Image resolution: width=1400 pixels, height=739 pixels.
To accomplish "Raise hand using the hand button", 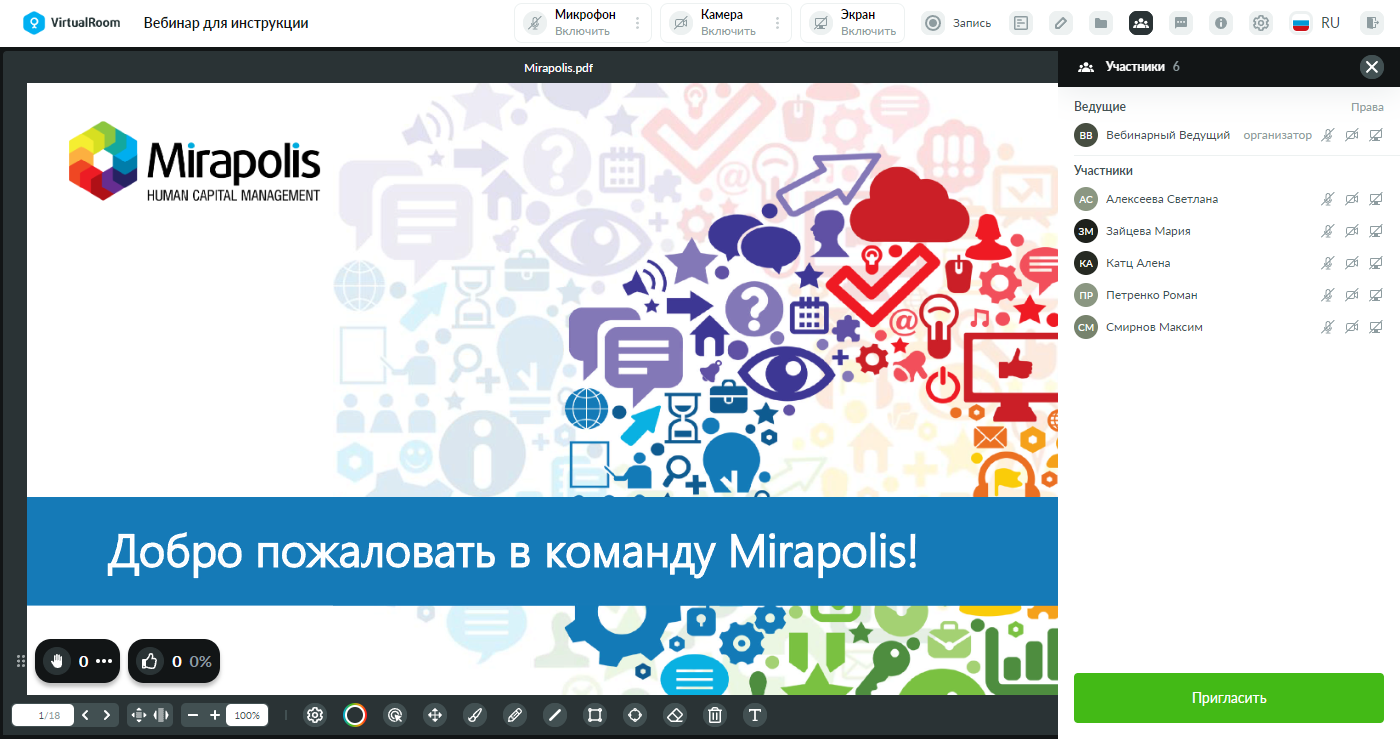I will 57,661.
